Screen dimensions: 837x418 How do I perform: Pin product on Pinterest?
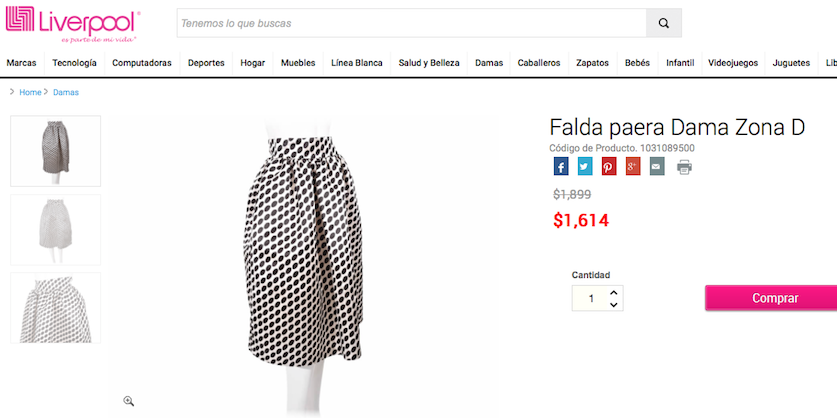point(608,167)
